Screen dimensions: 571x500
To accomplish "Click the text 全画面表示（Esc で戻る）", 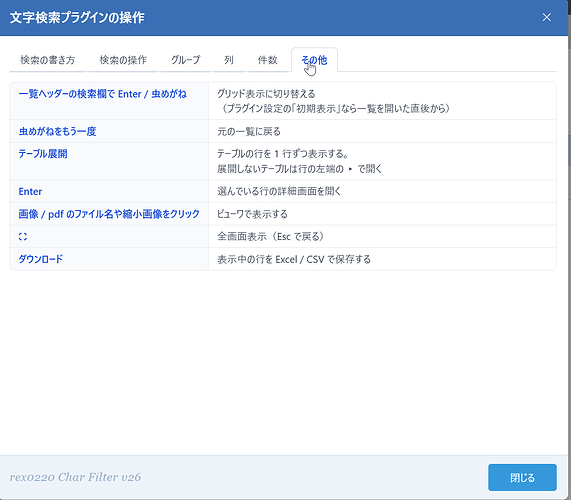I will click(x=271, y=237).
